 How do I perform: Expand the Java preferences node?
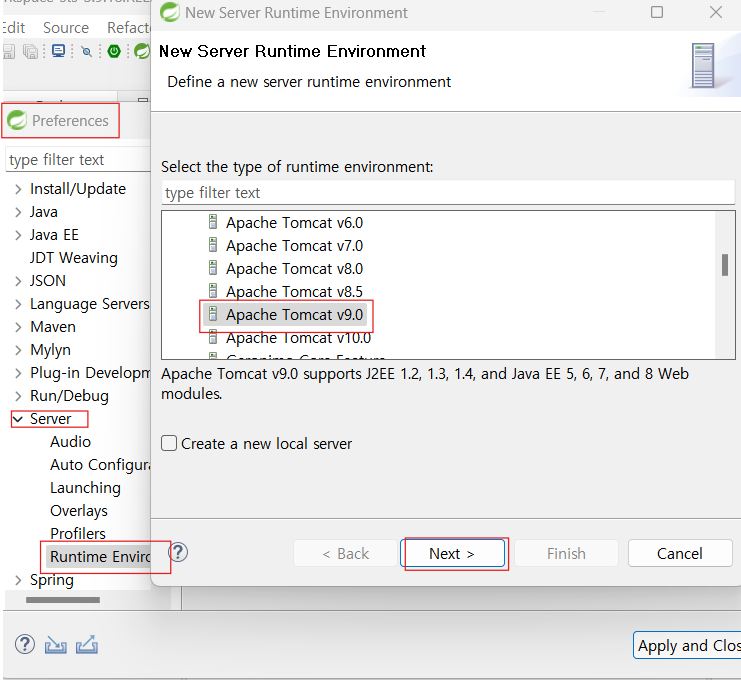point(18,212)
